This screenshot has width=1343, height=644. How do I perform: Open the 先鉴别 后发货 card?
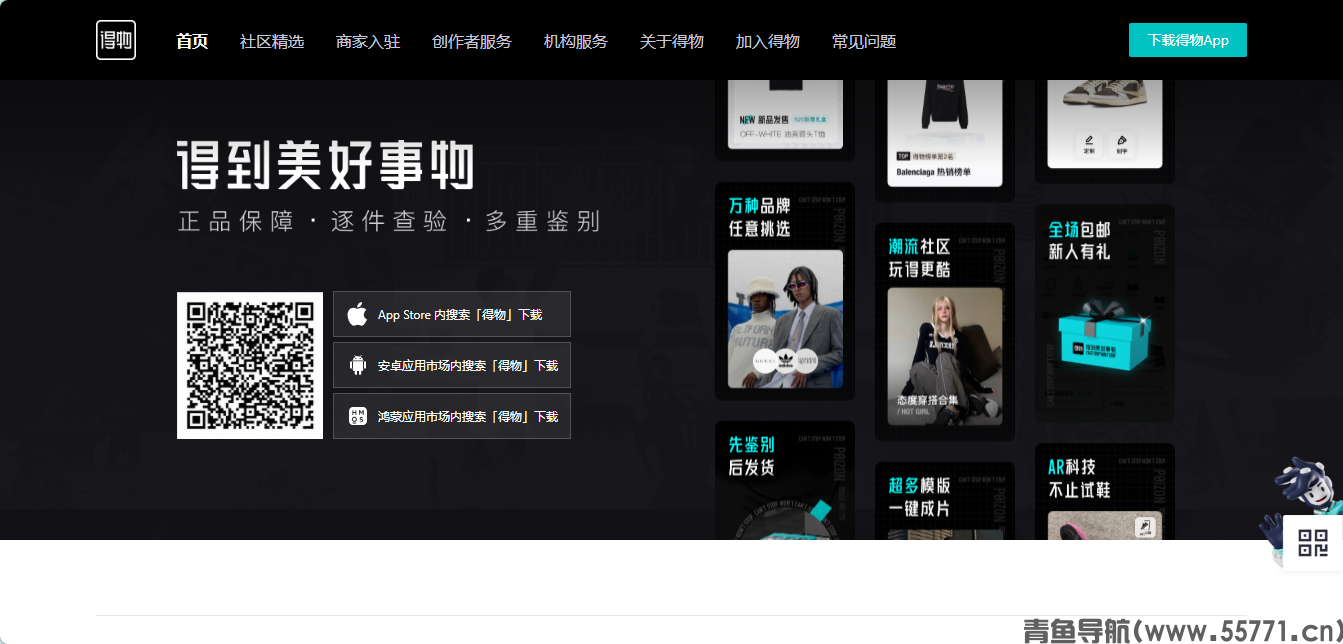click(785, 481)
